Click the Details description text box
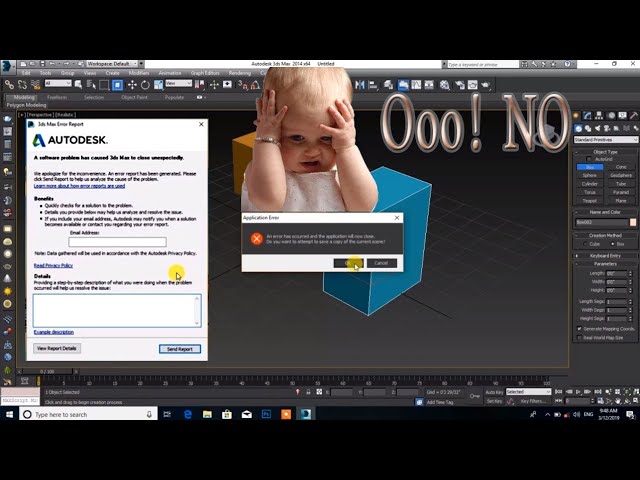This screenshot has width=640, height=480. [117, 311]
